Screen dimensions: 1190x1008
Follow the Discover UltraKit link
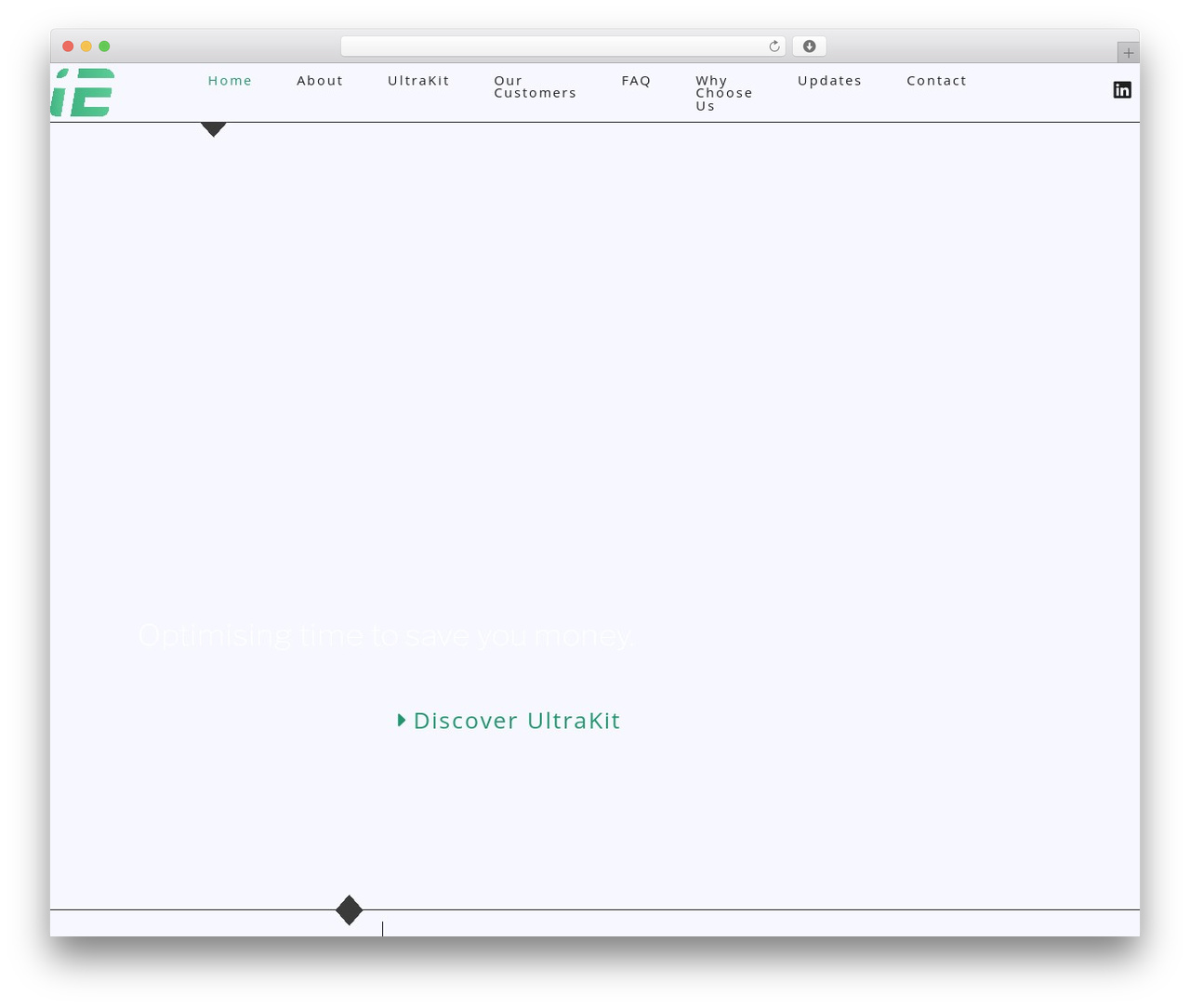(509, 721)
